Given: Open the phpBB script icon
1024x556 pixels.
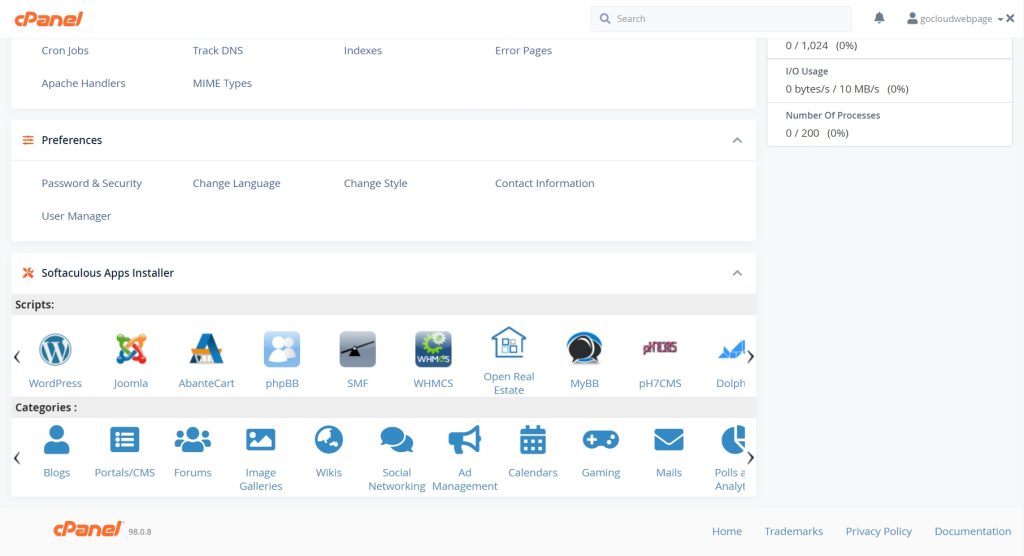Looking at the screenshot, I should coord(282,349).
